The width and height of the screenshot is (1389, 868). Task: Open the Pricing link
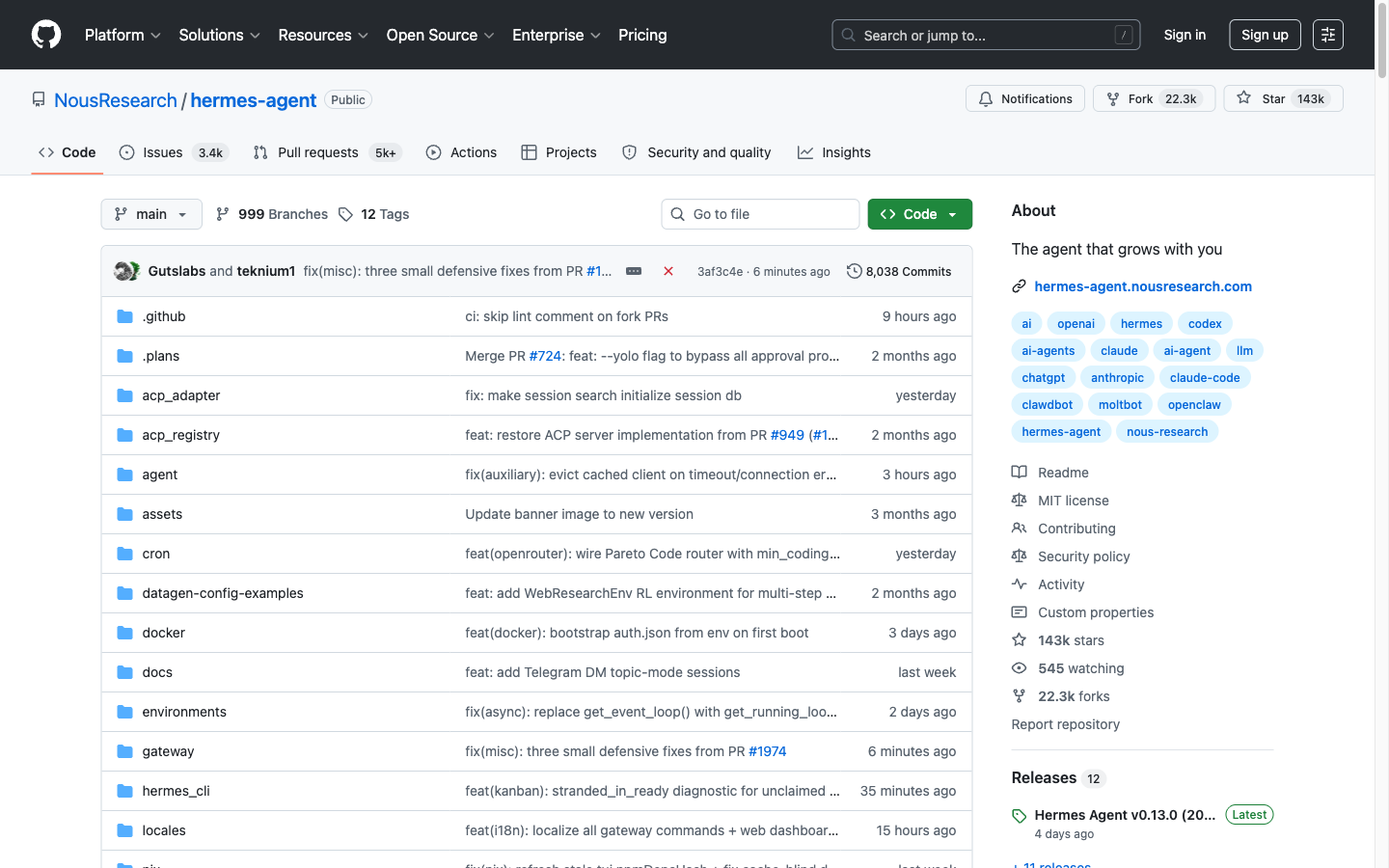pos(642,35)
